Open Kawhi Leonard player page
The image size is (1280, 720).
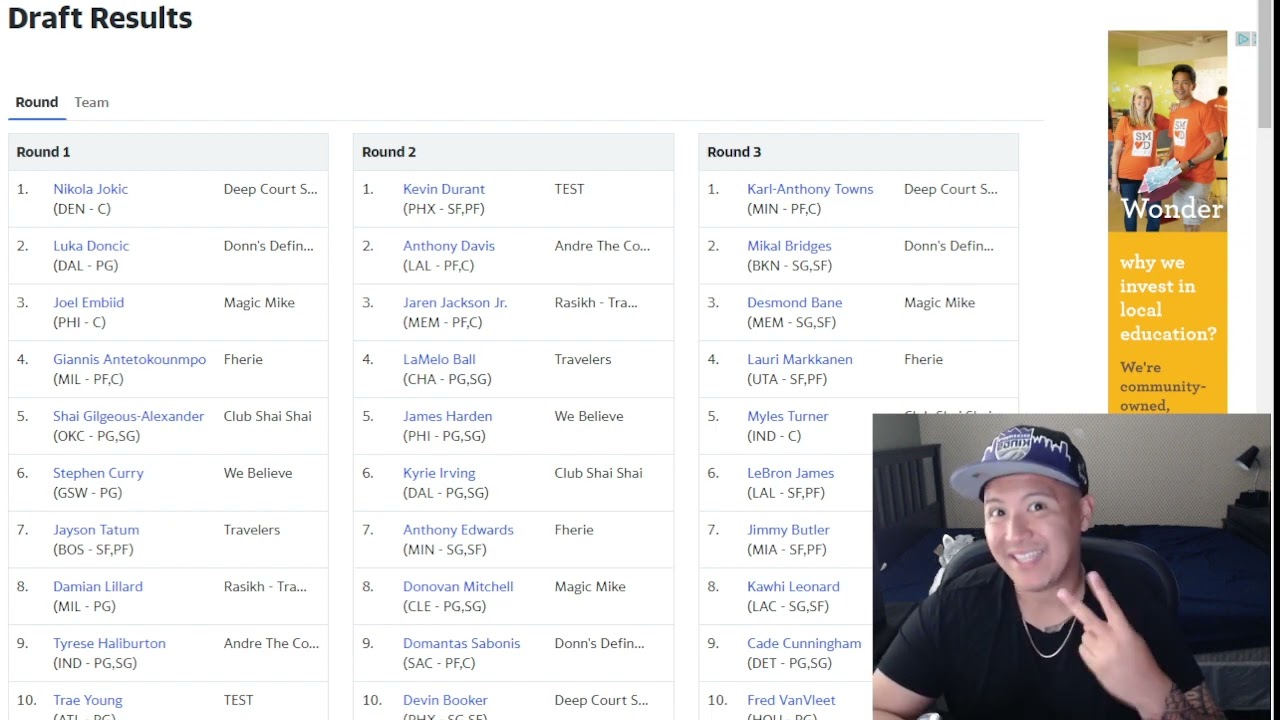(x=793, y=587)
